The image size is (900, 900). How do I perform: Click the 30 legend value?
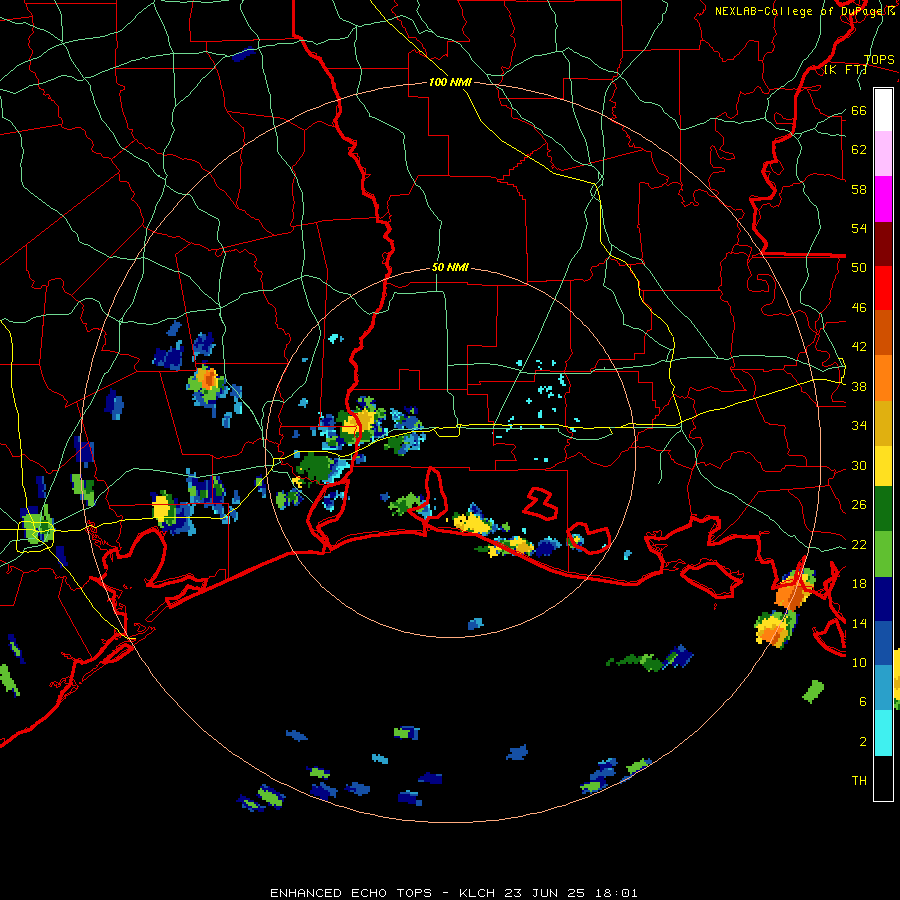(x=859, y=465)
